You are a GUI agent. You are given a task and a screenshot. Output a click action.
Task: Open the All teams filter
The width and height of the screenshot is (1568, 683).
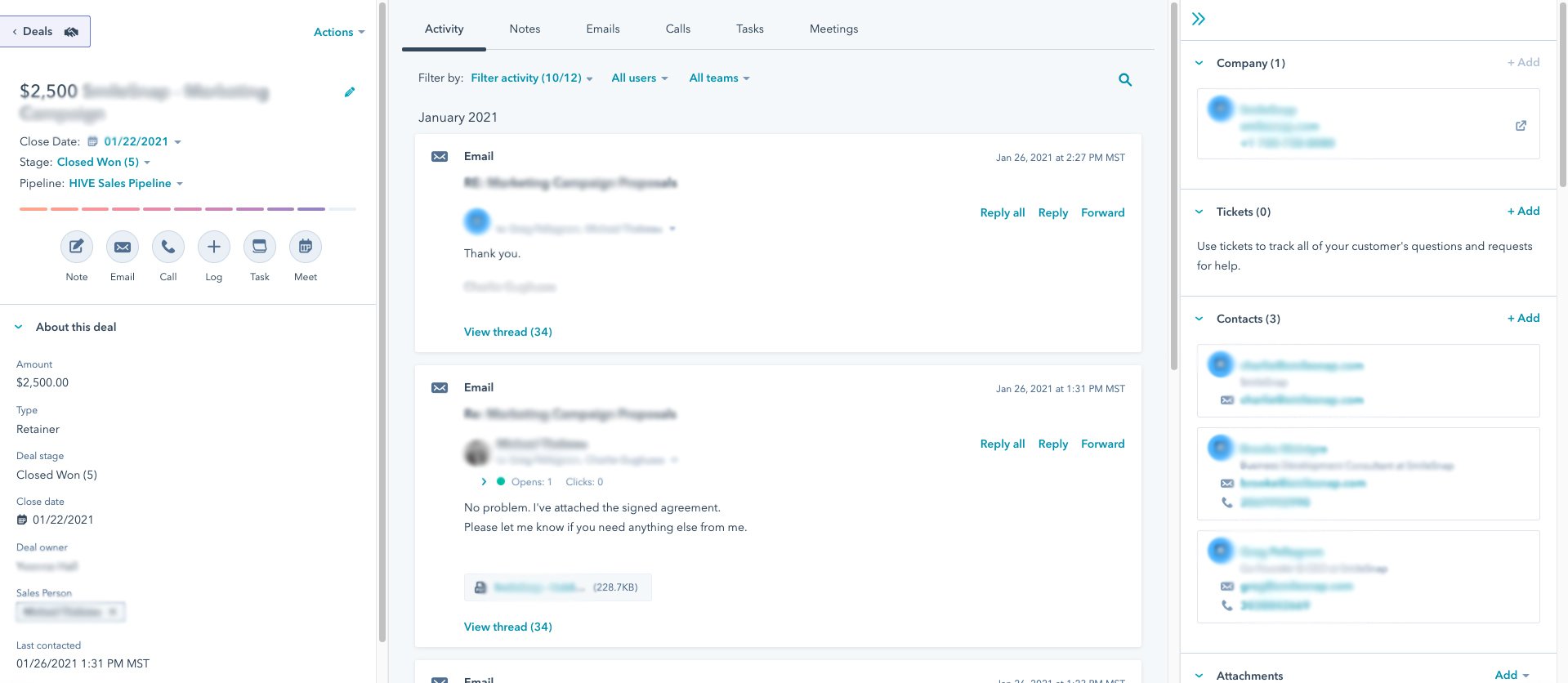pyautogui.click(x=719, y=78)
